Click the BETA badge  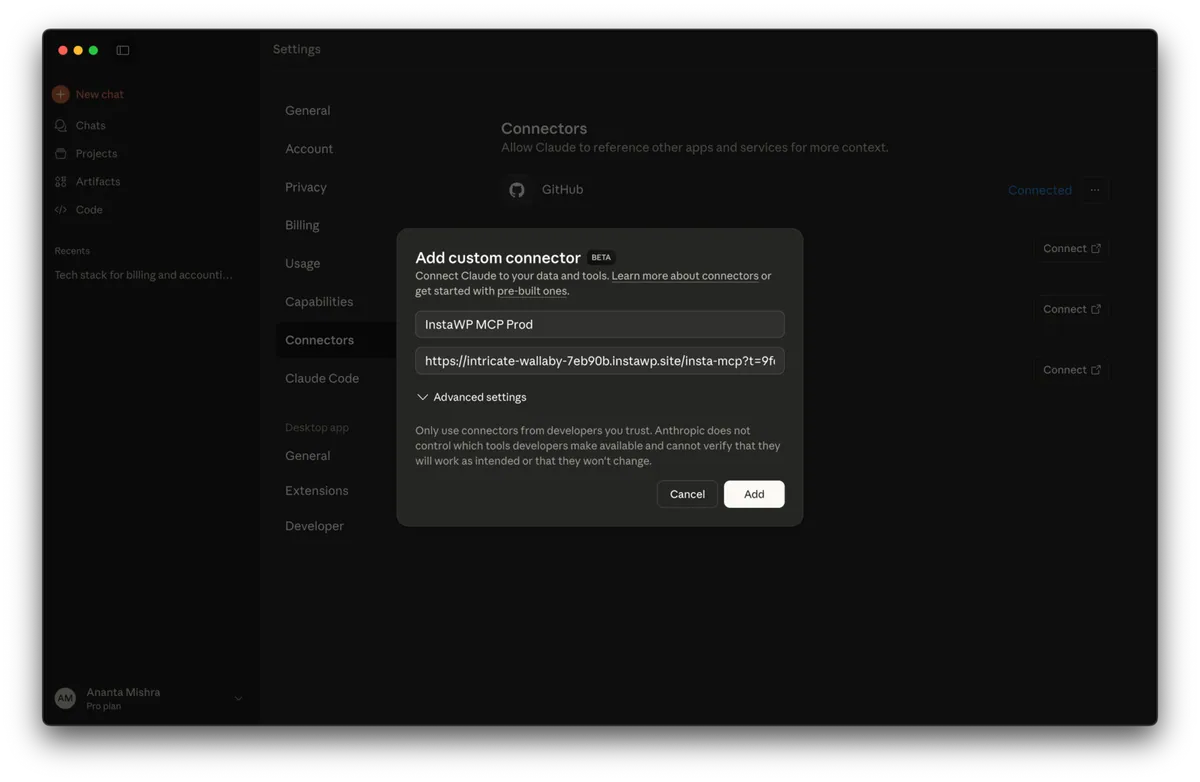coord(601,257)
